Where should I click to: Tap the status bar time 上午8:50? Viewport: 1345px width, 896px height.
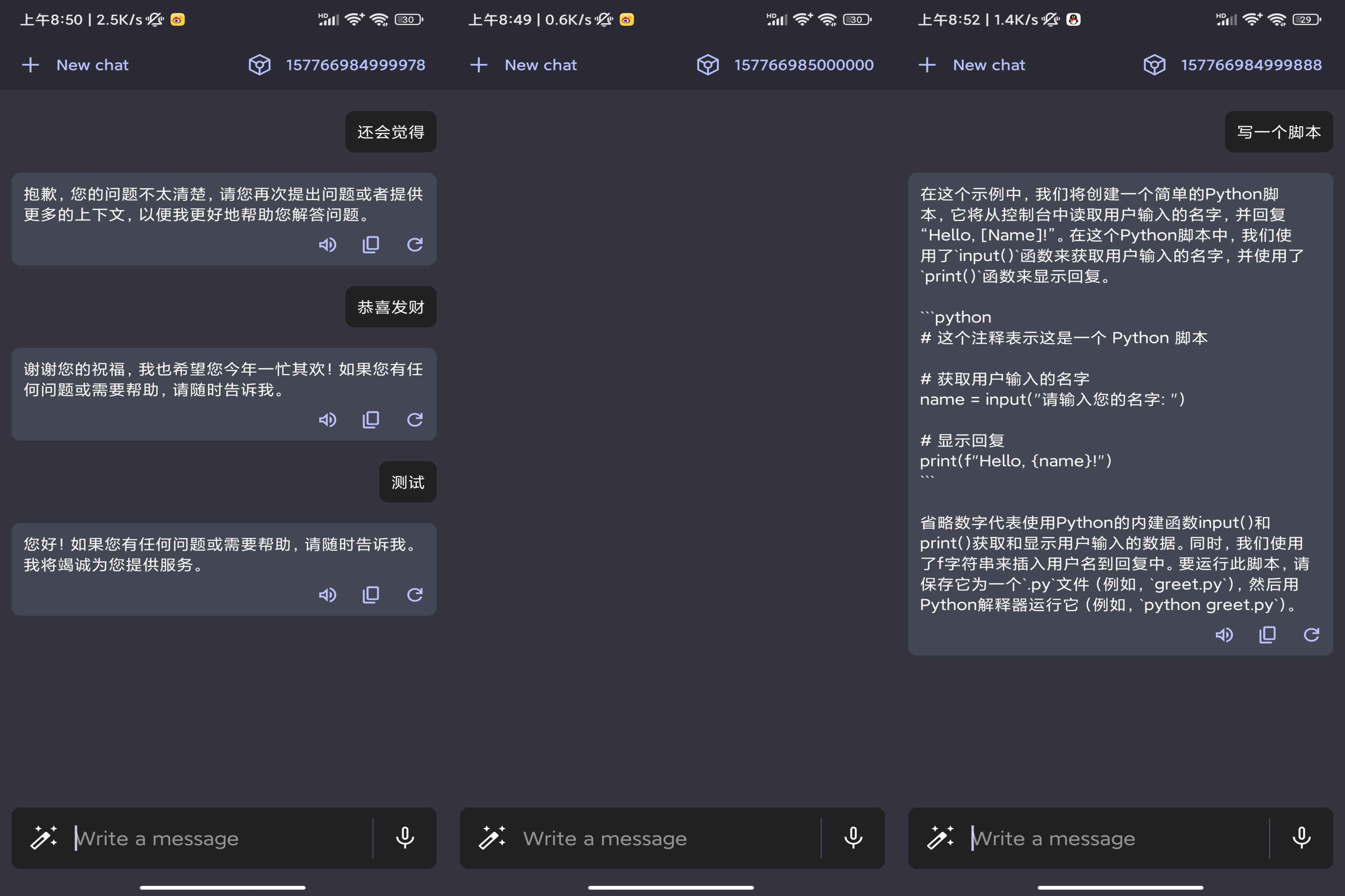point(52,20)
